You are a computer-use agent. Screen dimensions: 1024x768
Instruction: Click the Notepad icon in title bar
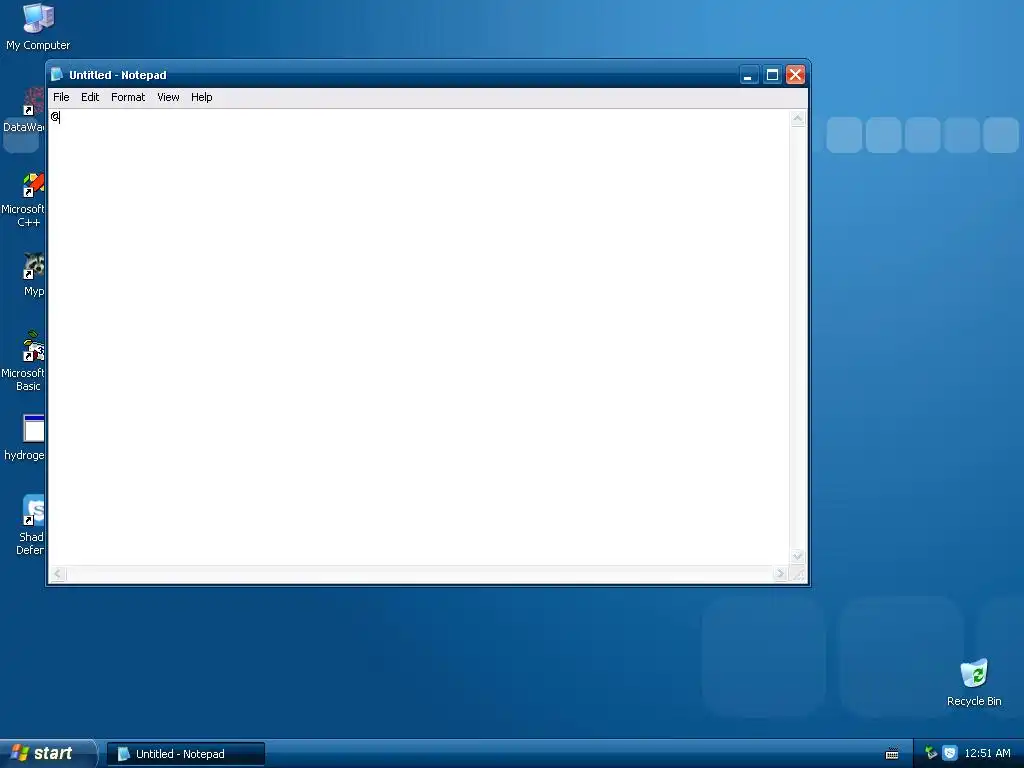pos(57,74)
